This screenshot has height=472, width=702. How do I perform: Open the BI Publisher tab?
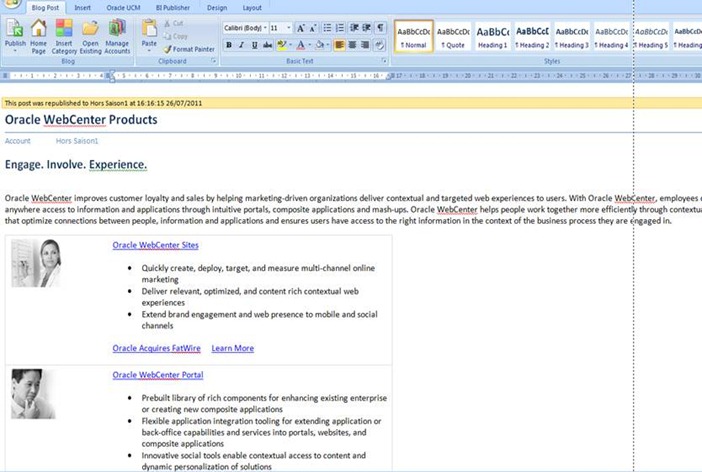(x=173, y=8)
